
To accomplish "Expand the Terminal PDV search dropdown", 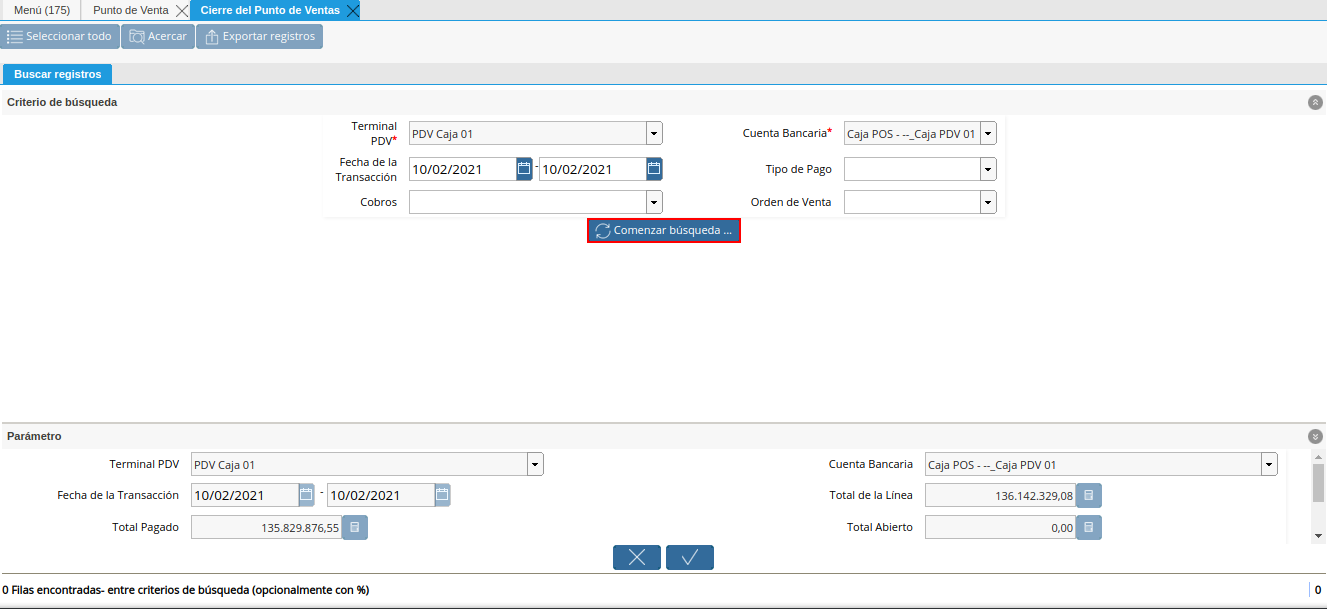I will pyautogui.click(x=654, y=133).
